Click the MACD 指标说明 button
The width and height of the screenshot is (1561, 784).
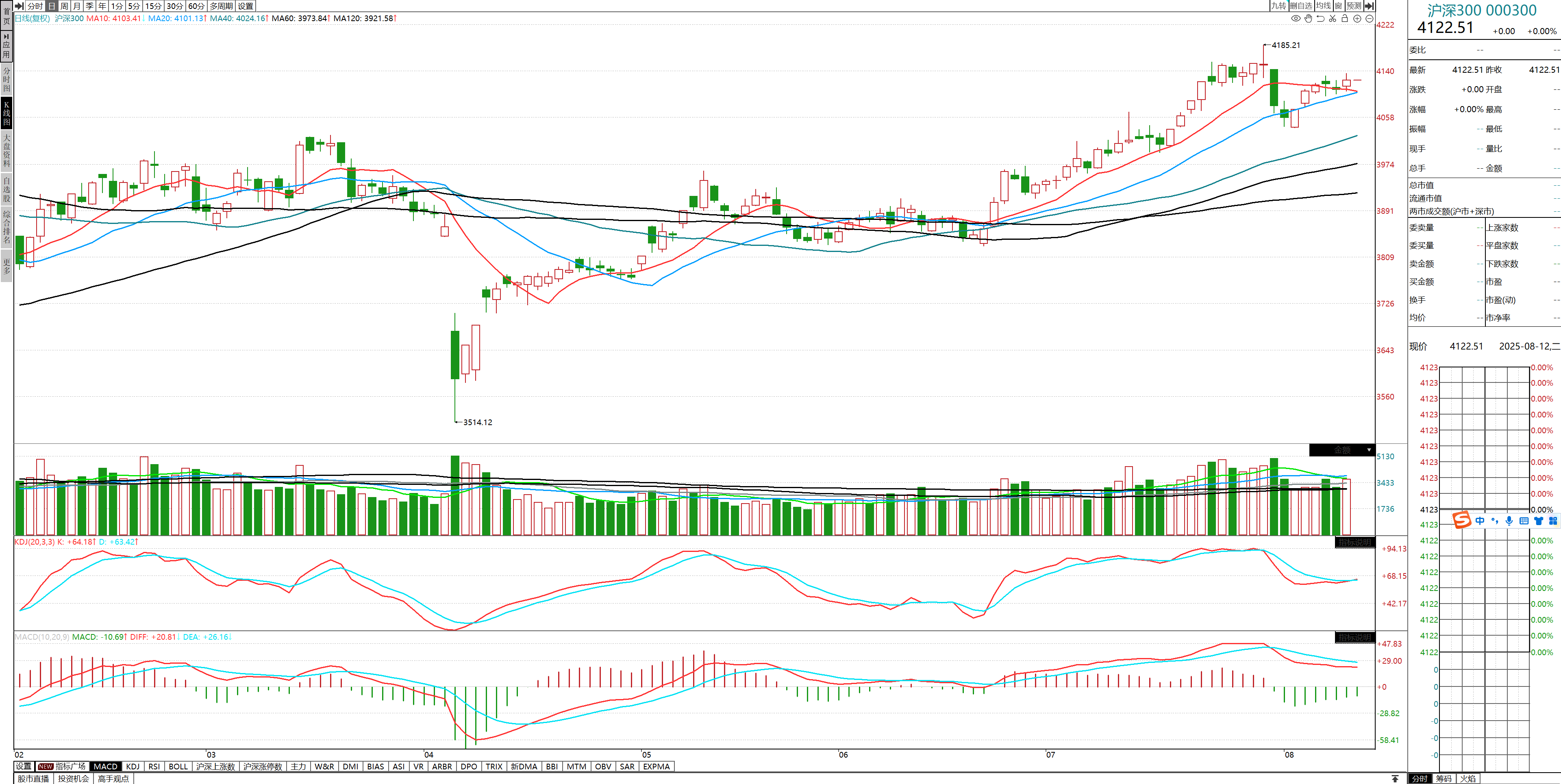click(x=1354, y=637)
